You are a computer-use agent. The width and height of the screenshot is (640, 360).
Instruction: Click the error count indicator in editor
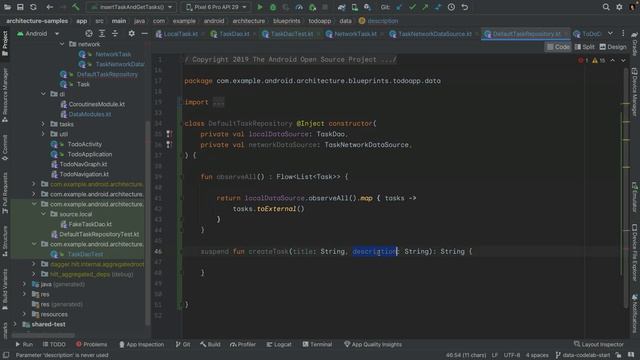(x=583, y=60)
